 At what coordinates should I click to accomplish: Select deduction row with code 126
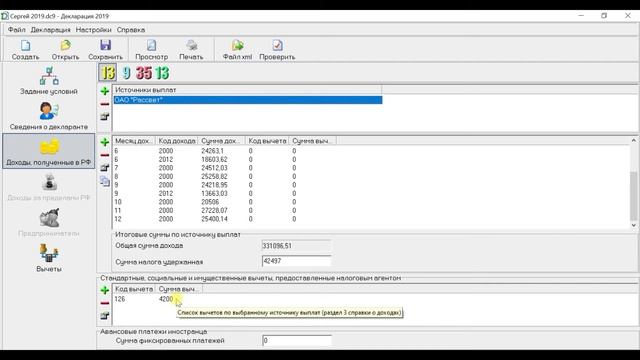pos(157,299)
